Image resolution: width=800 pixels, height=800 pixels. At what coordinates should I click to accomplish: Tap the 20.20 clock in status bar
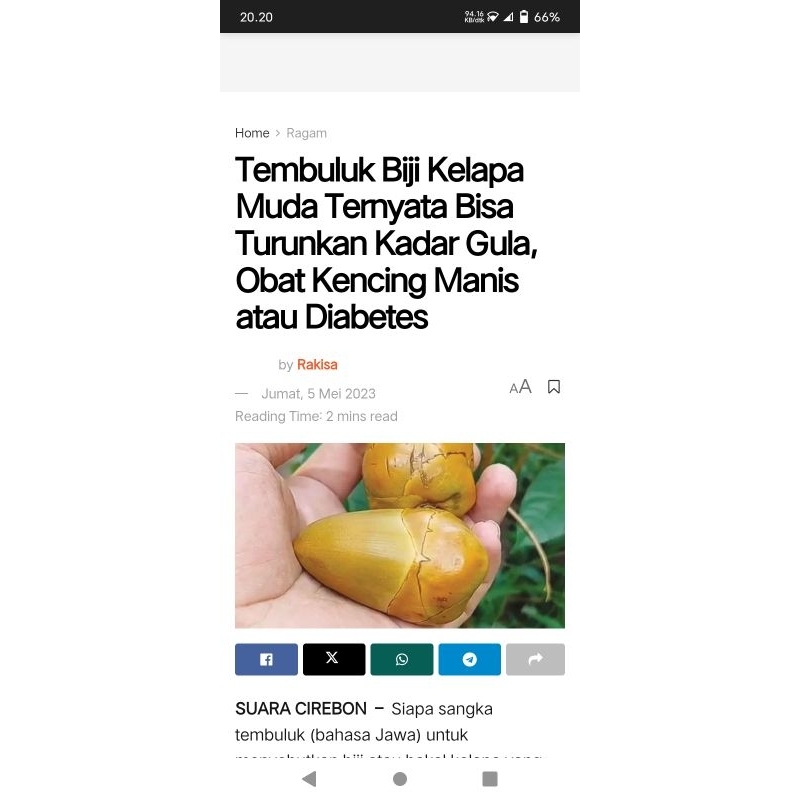(x=256, y=17)
